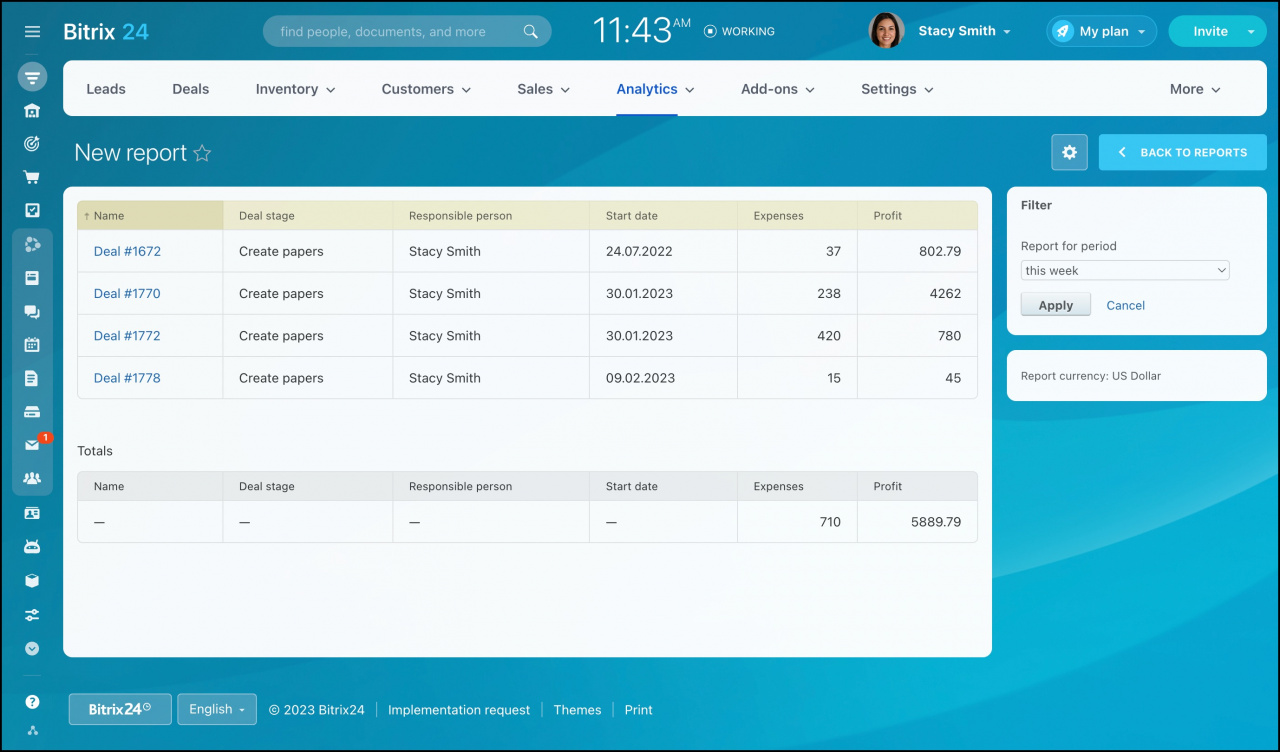
Task: Open the shopping cart icon in the sidebar
Action: pyautogui.click(x=32, y=177)
